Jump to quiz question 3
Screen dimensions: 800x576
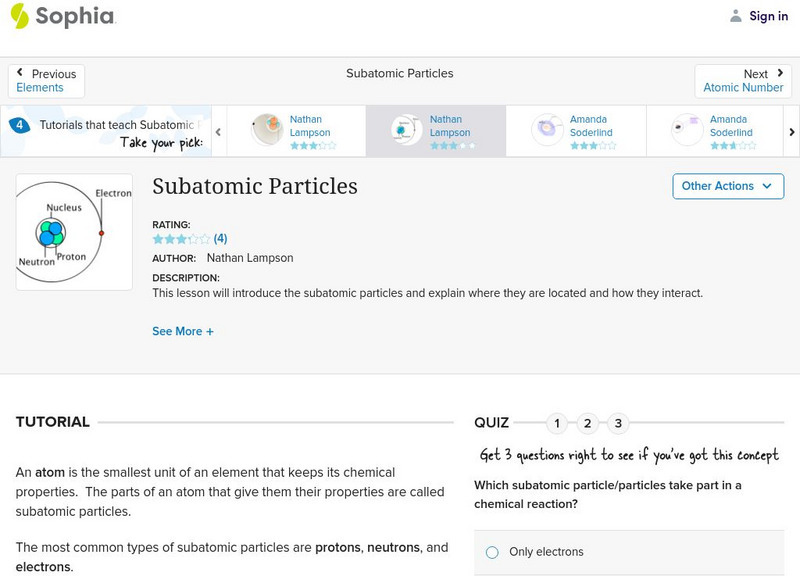(619, 423)
